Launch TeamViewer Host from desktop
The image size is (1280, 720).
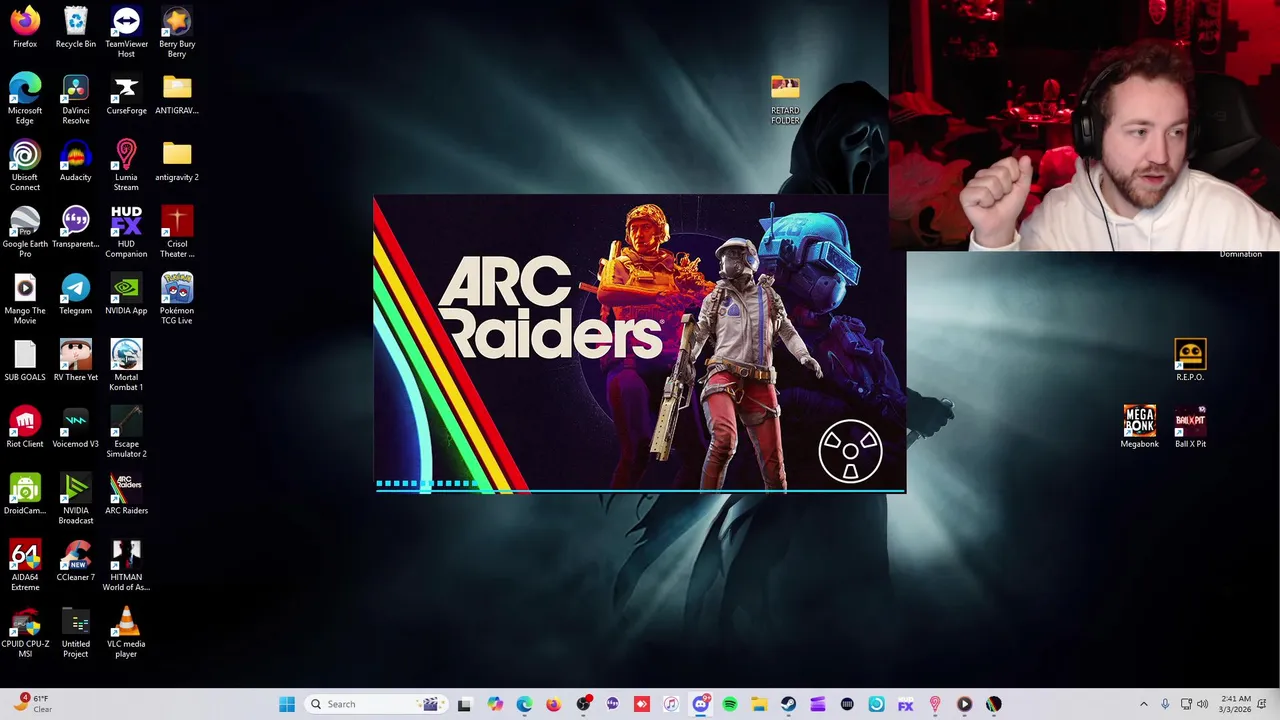tap(126, 32)
